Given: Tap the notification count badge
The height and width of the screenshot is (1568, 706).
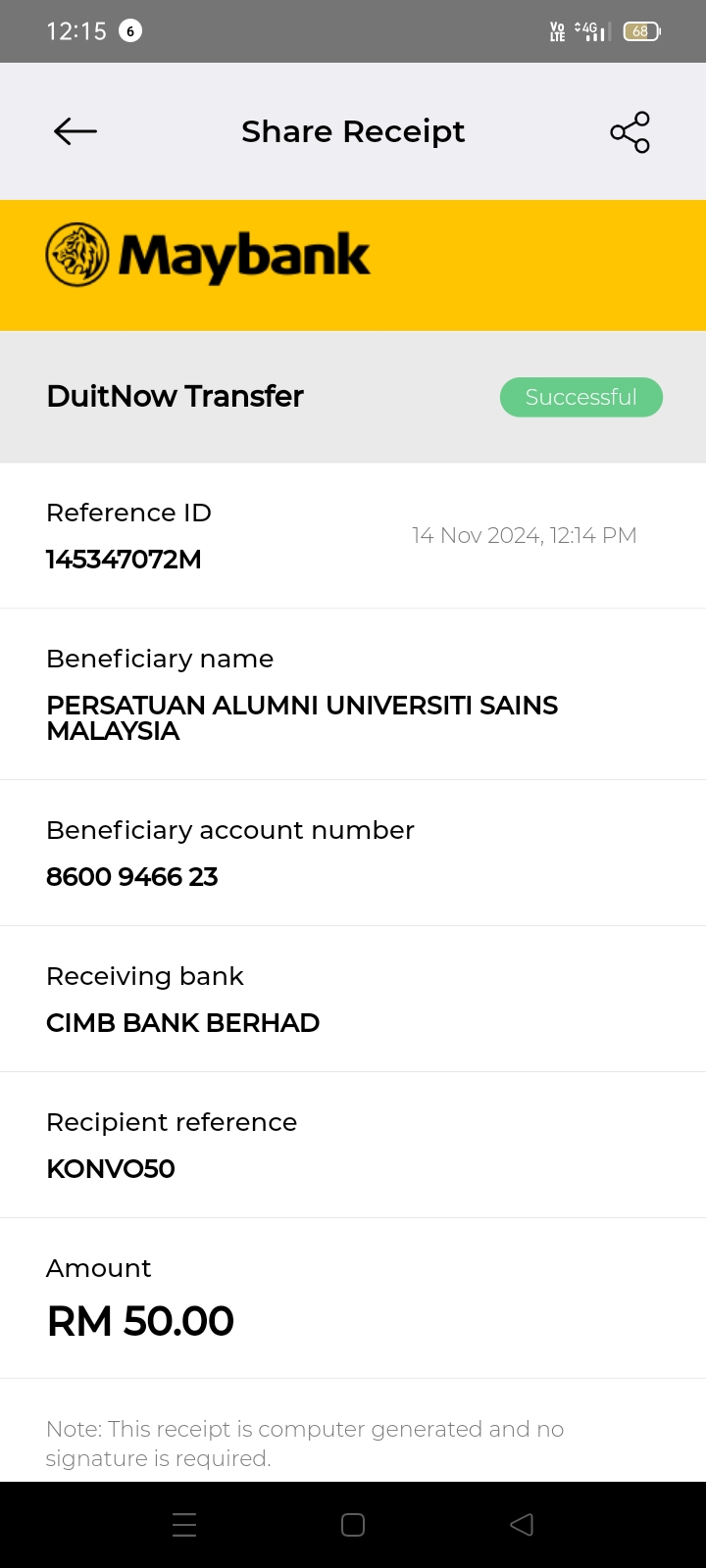Looking at the screenshot, I should pos(130,31).
